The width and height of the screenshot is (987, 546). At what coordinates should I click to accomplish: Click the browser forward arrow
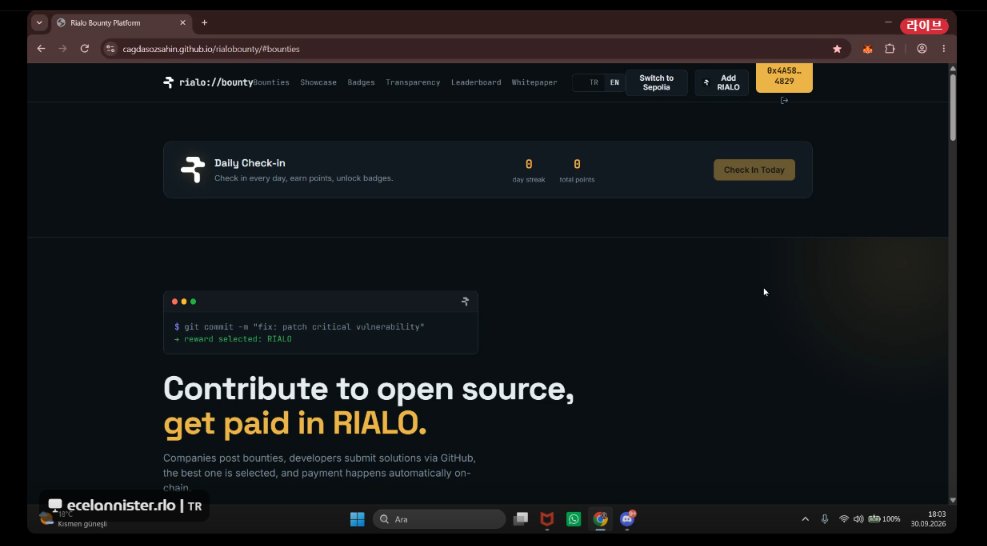[x=62, y=48]
